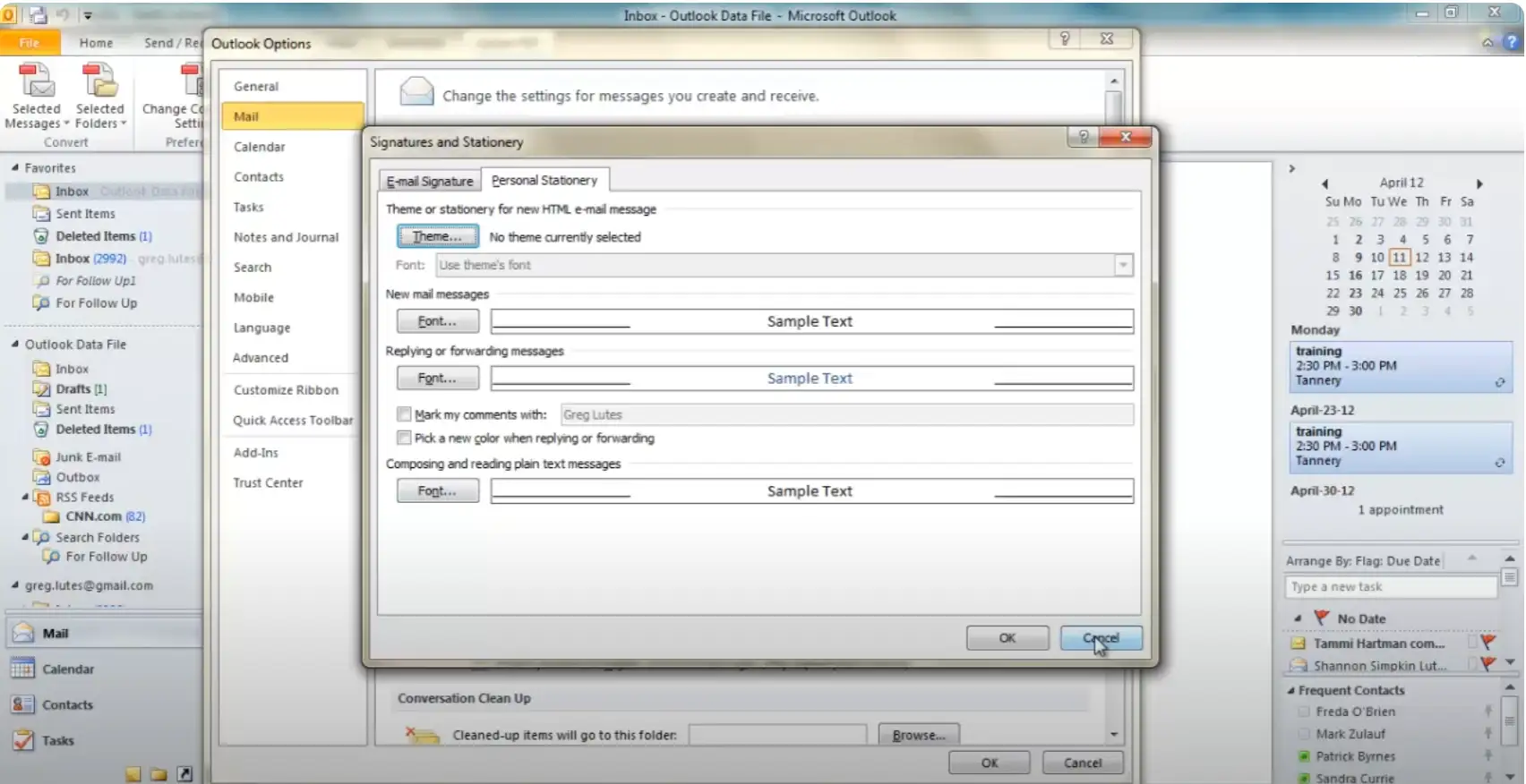Switch to the E-mail Signature tab
The image size is (1526, 784).
click(430, 181)
